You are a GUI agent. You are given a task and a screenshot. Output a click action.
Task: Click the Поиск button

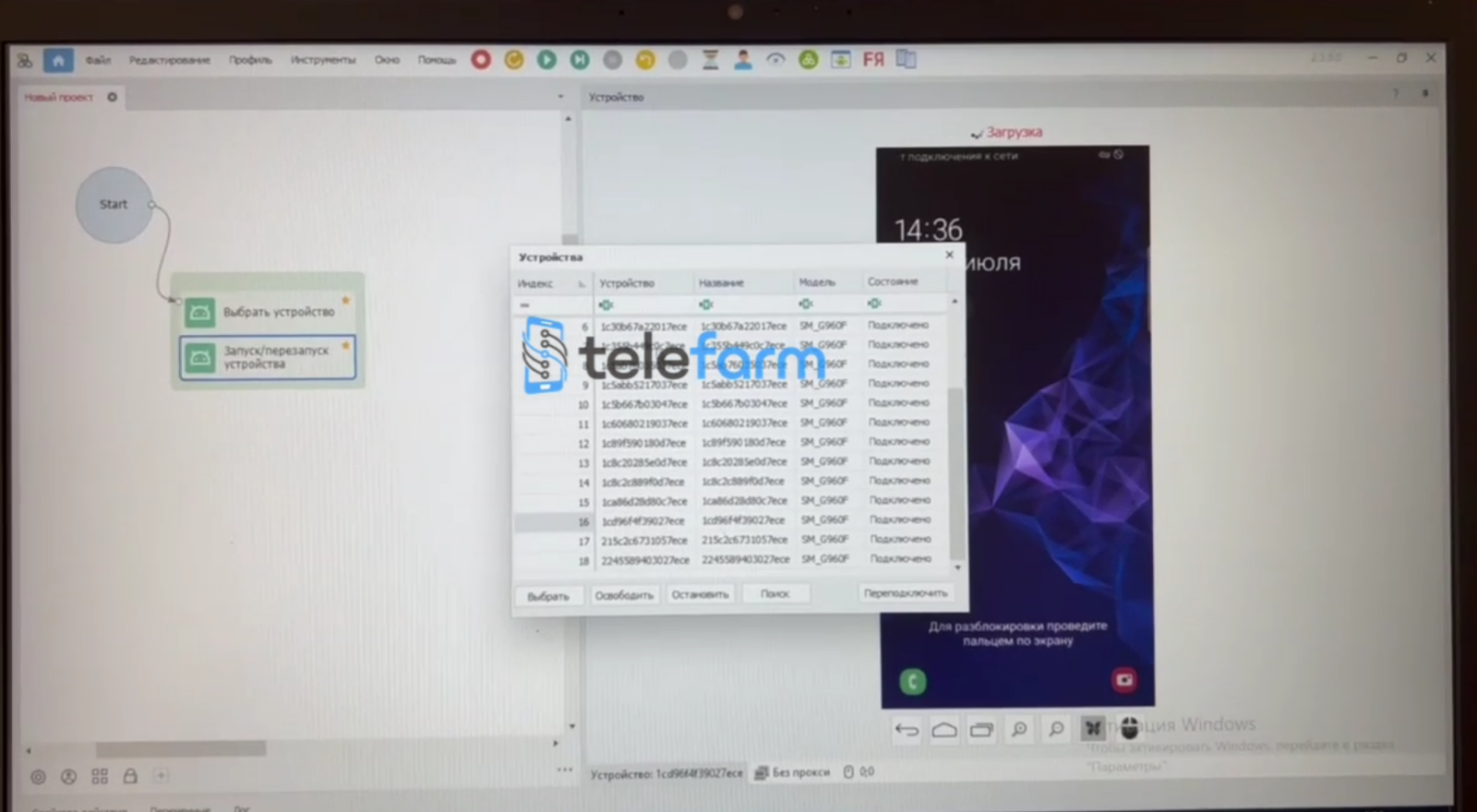click(x=775, y=594)
